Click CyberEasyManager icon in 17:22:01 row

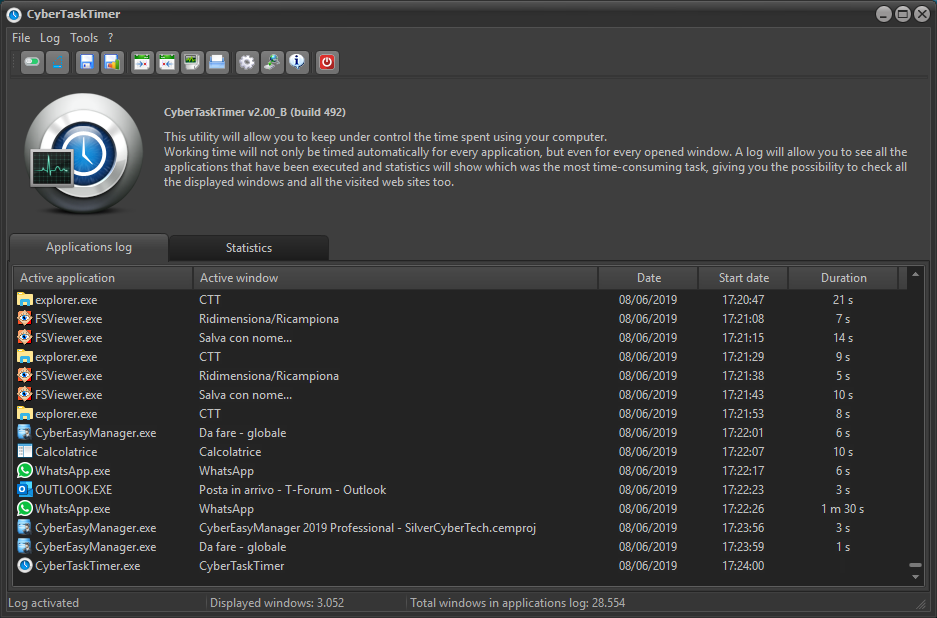[x=25, y=432]
